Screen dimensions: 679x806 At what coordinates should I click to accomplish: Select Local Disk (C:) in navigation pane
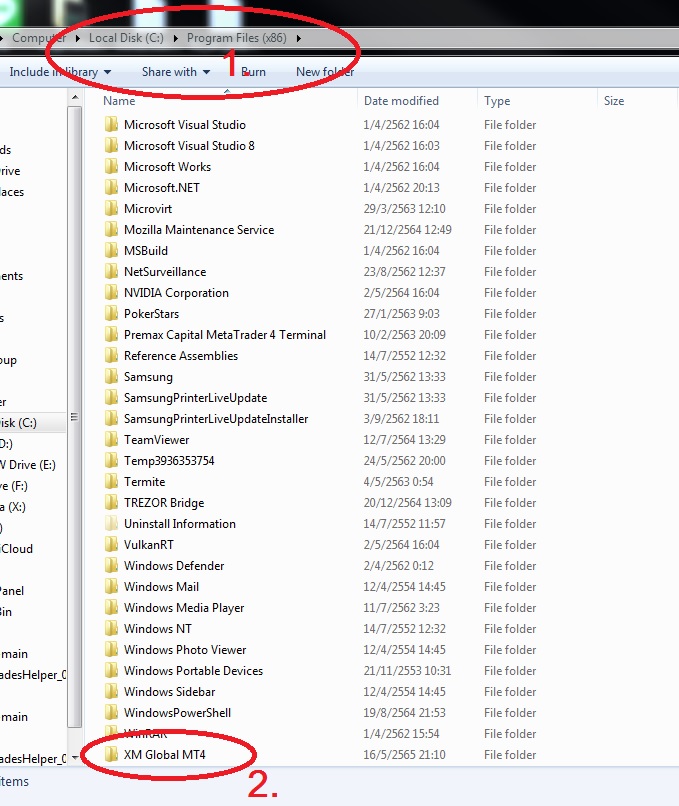(x=19, y=423)
